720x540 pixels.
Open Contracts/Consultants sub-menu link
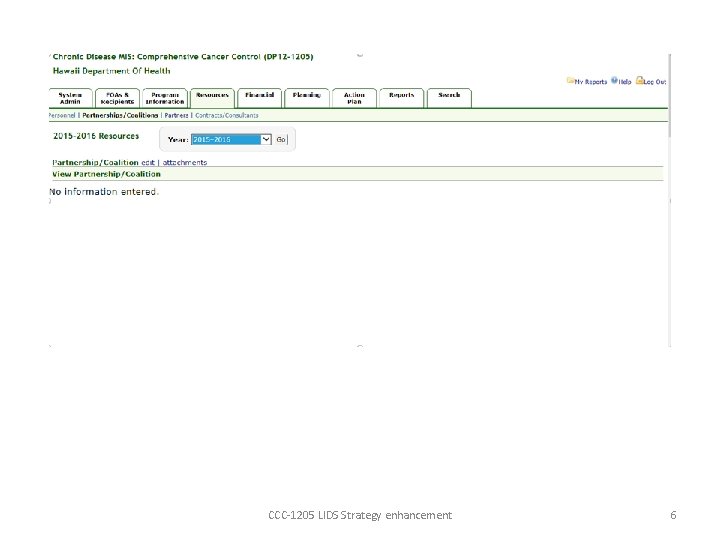pos(227,115)
